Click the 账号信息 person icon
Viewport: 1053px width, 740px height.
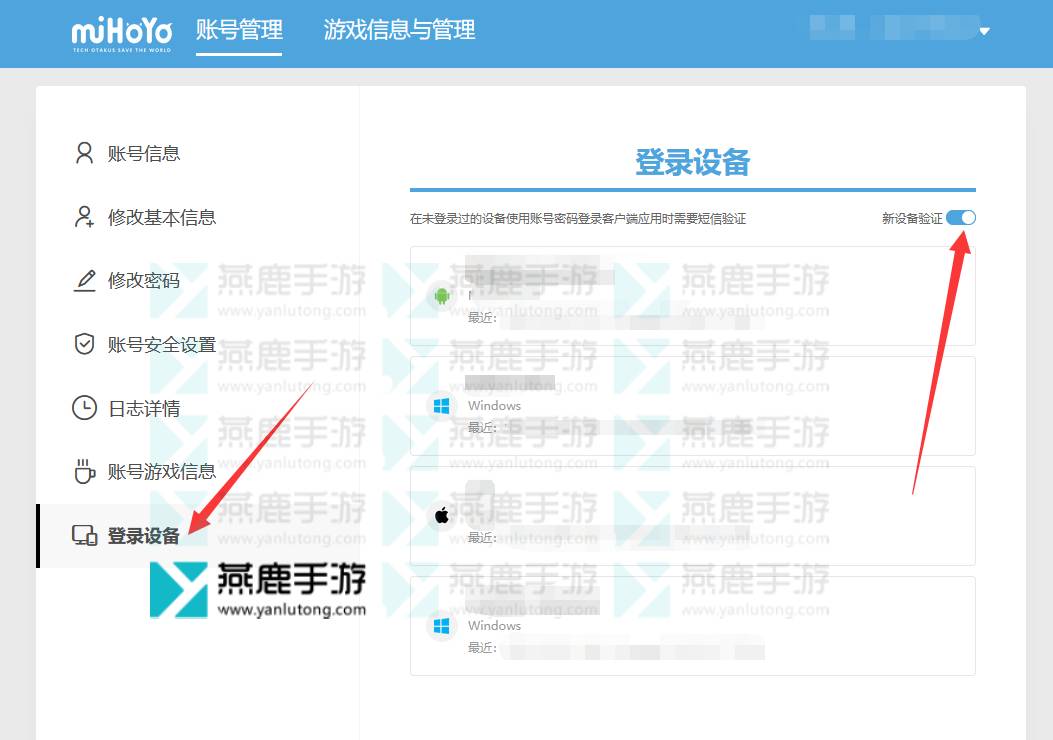(85, 153)
